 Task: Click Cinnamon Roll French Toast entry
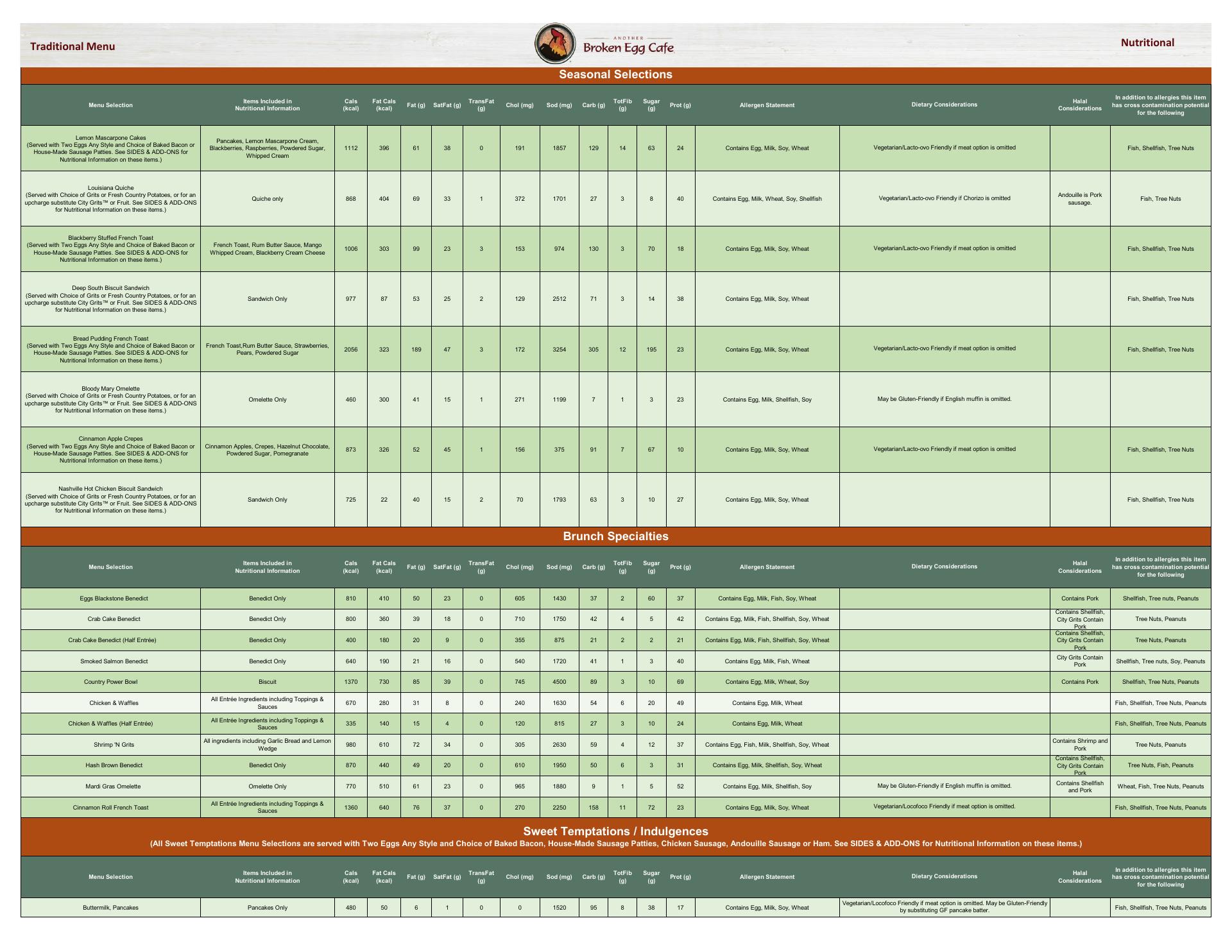coord(110,808)
